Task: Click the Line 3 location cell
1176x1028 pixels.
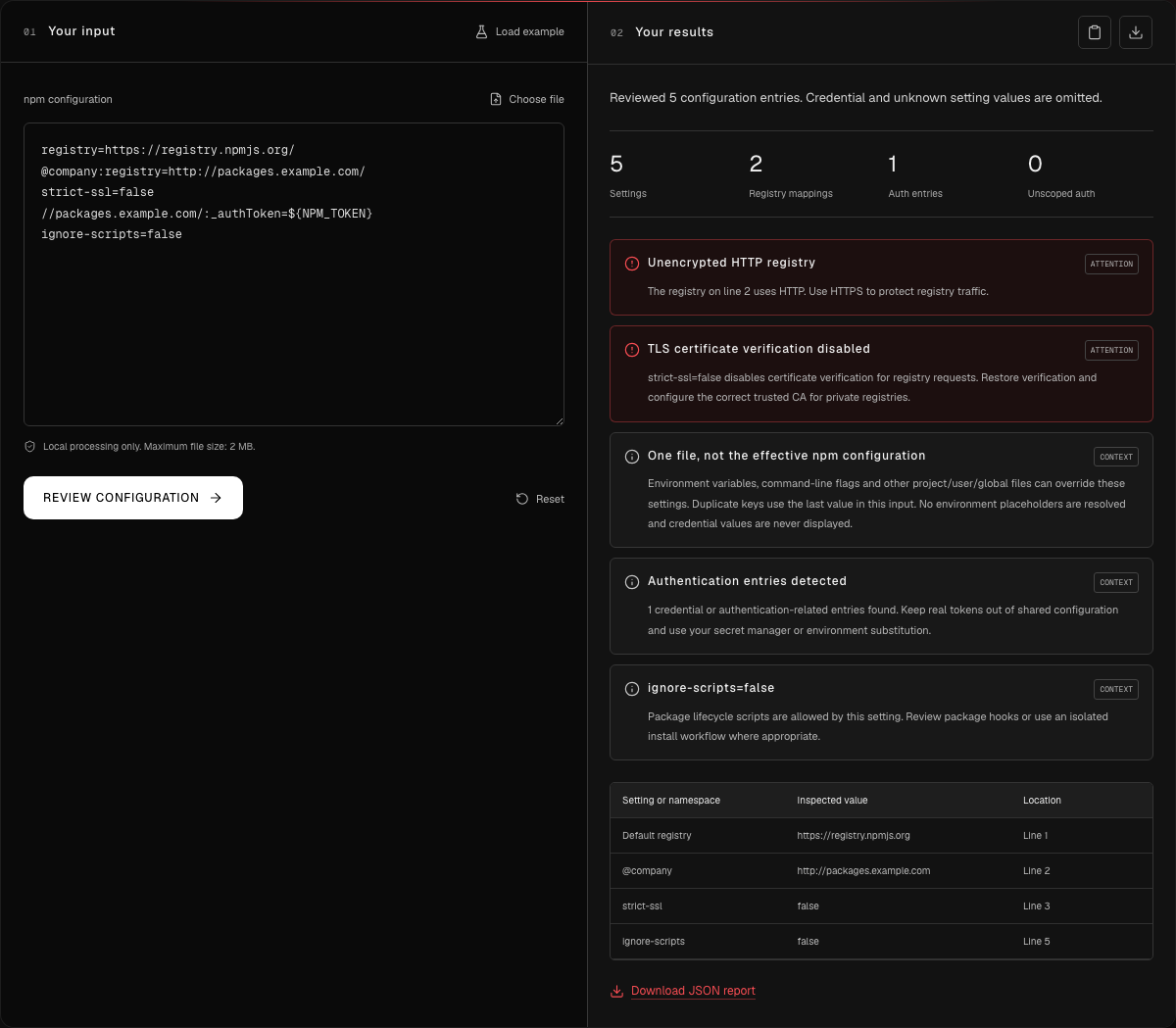Action: [1036, 906]
